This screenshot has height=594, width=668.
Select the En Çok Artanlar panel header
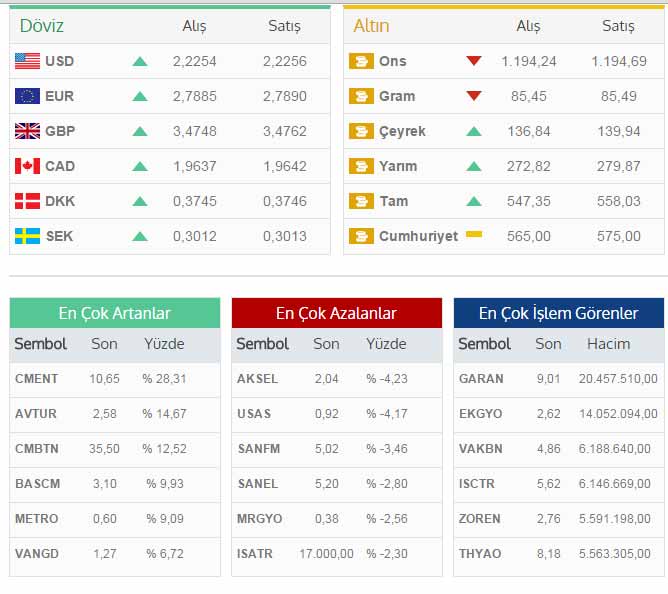click(x=114, y=313)
